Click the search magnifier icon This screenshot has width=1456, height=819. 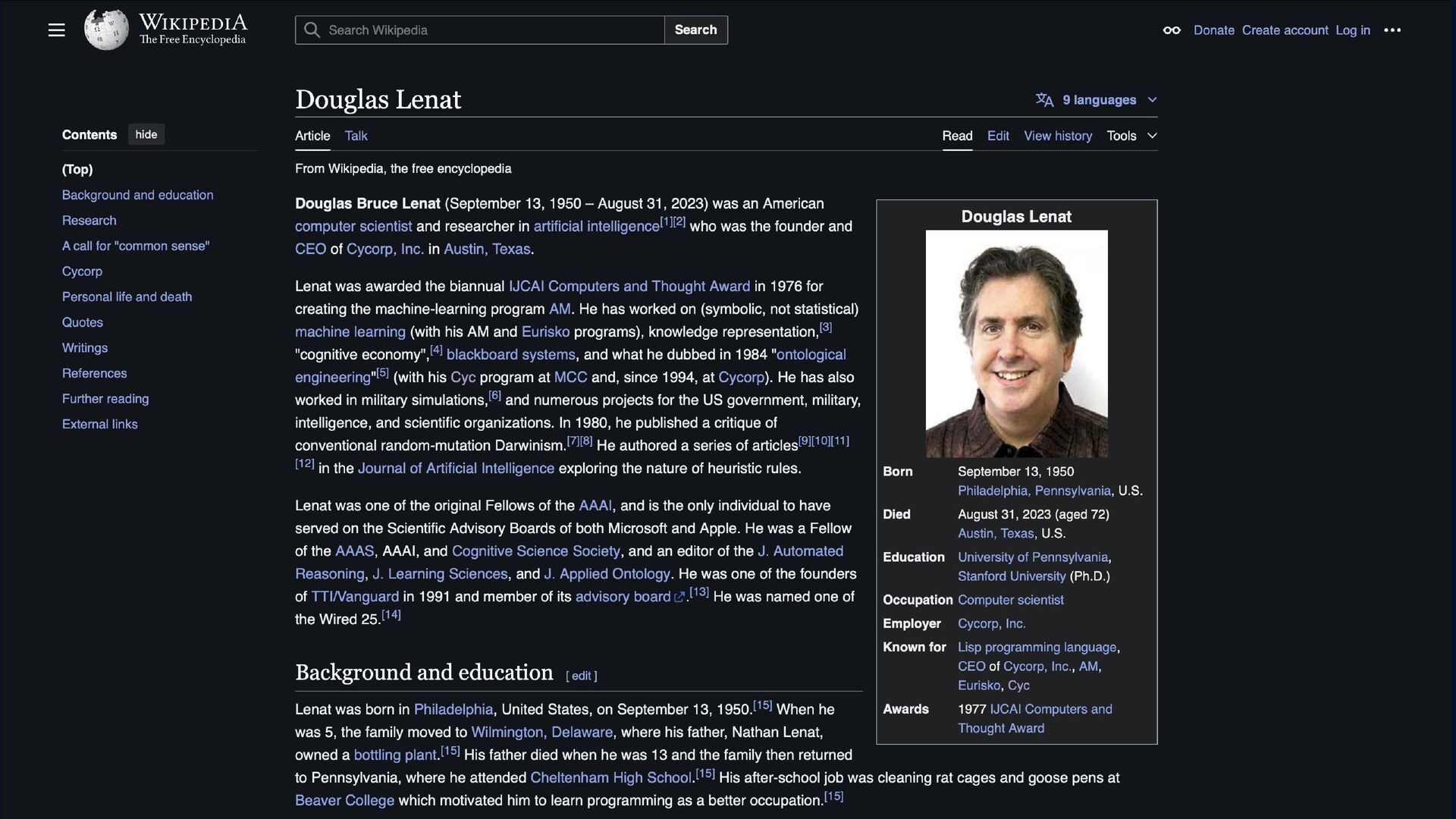point(312,30)
